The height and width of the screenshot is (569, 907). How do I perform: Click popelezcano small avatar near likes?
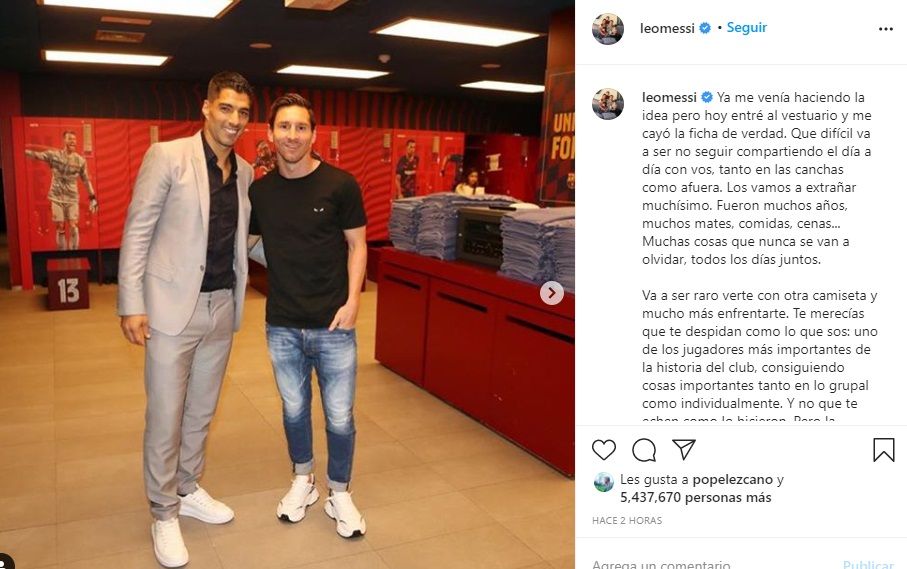(x=603, y=482)
